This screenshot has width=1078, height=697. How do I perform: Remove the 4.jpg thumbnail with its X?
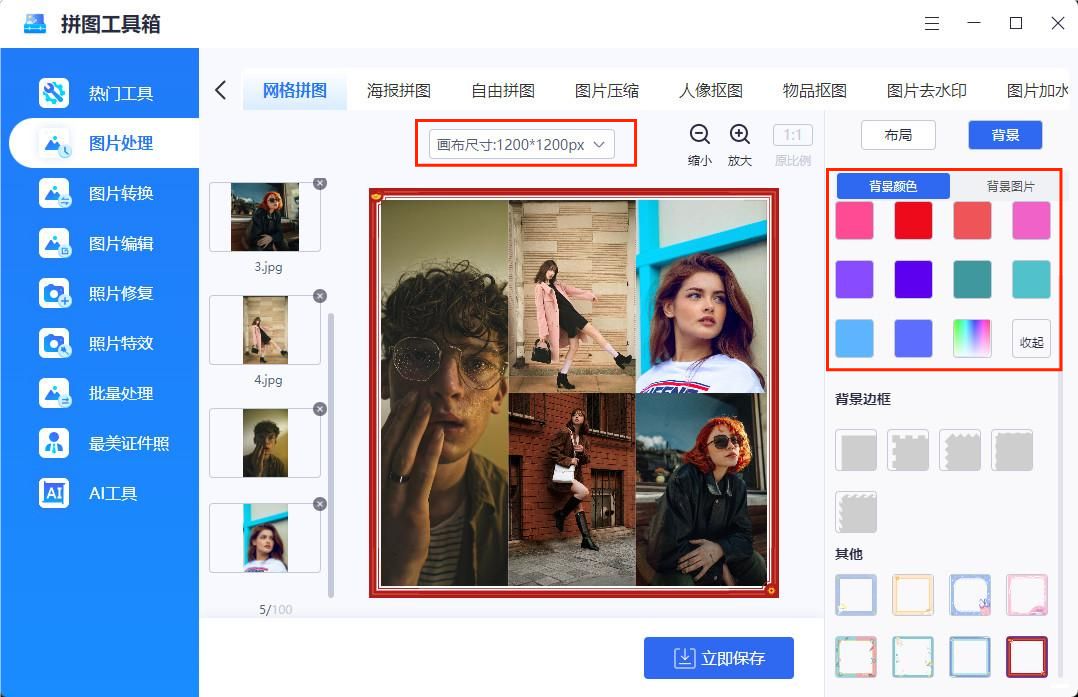320,296
